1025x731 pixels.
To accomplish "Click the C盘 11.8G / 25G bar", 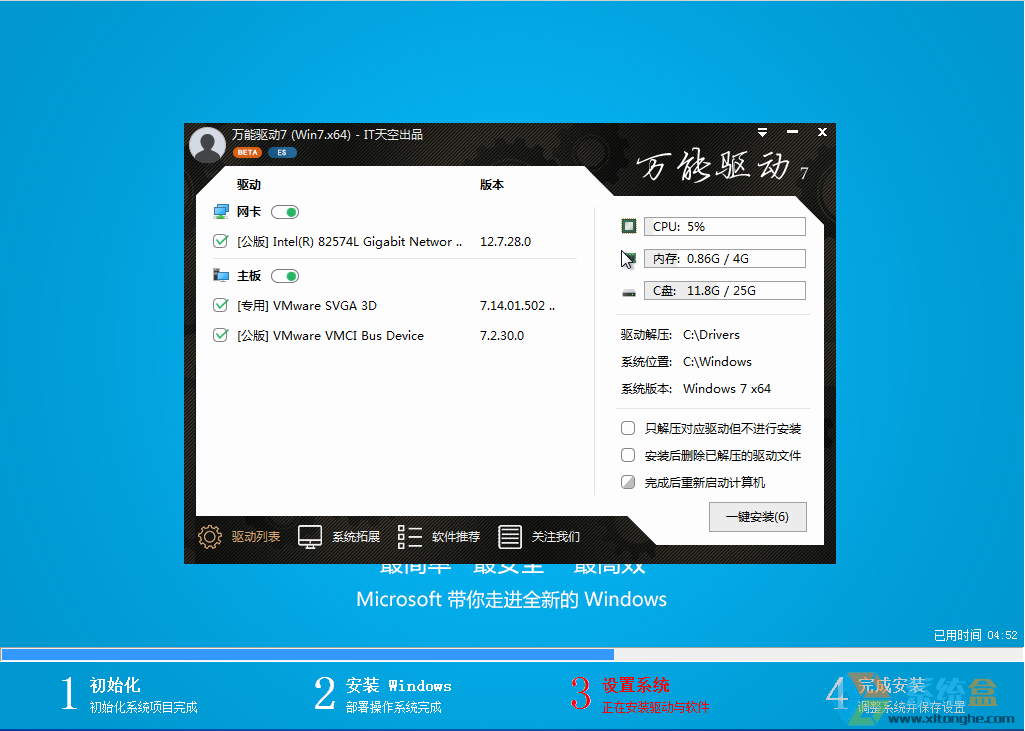I will 724,290.
